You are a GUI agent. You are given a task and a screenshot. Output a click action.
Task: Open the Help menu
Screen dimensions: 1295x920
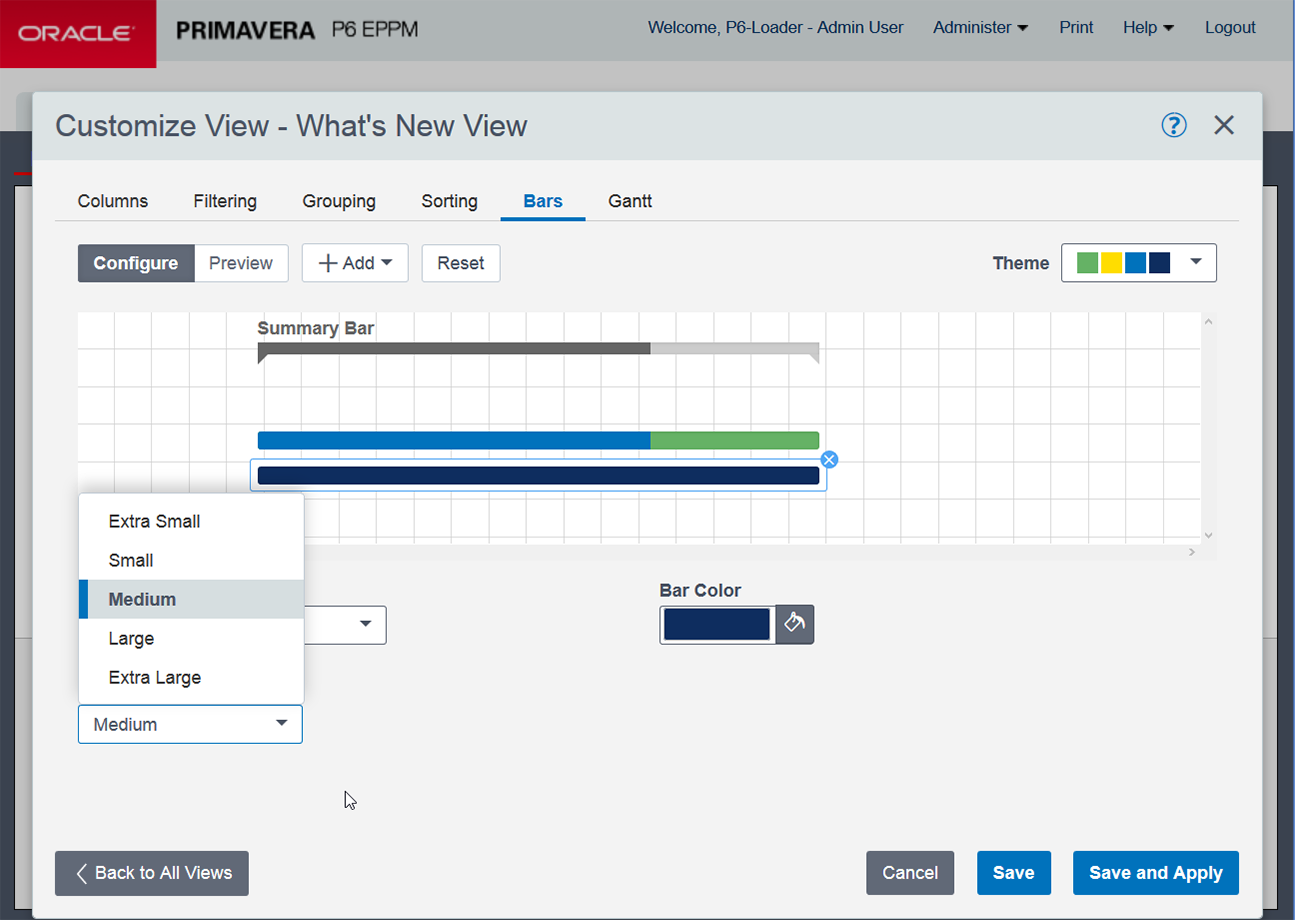(x=1148, y=28)
